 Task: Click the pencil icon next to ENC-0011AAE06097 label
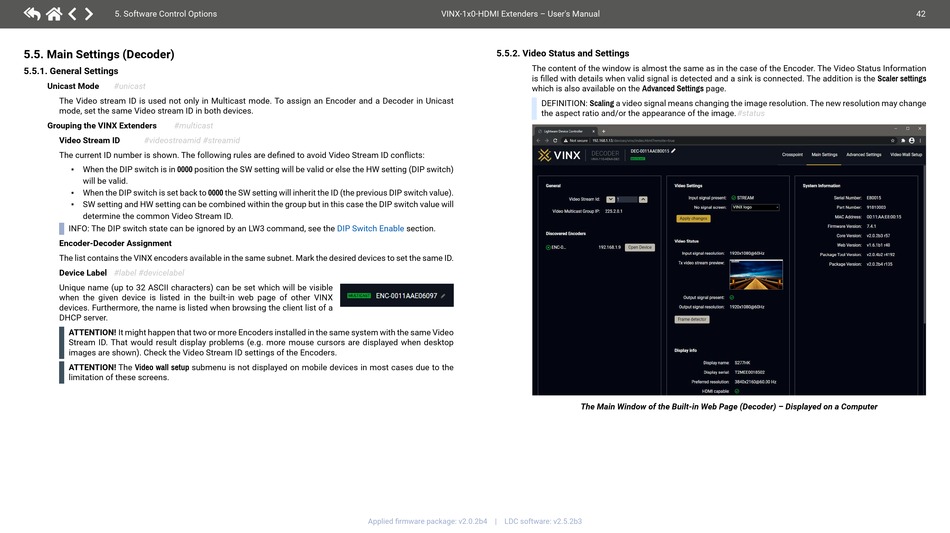(x=443, y=296)
